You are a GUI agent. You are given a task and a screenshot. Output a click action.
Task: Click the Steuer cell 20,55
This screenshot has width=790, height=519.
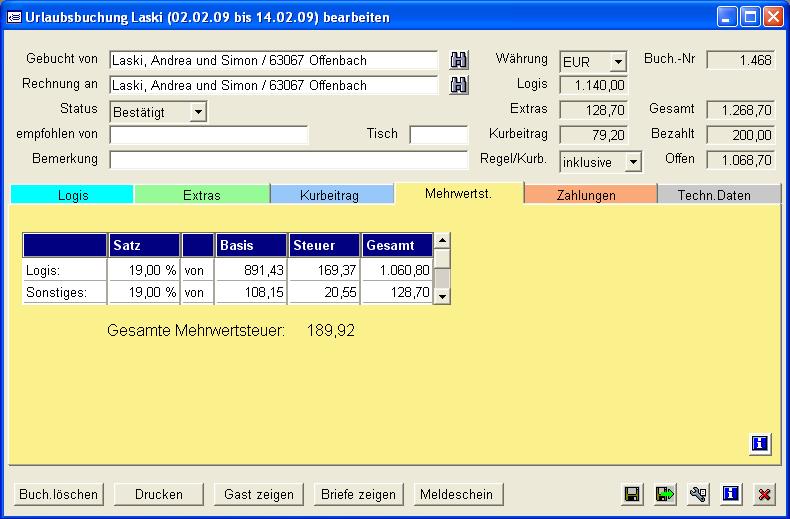324,292
